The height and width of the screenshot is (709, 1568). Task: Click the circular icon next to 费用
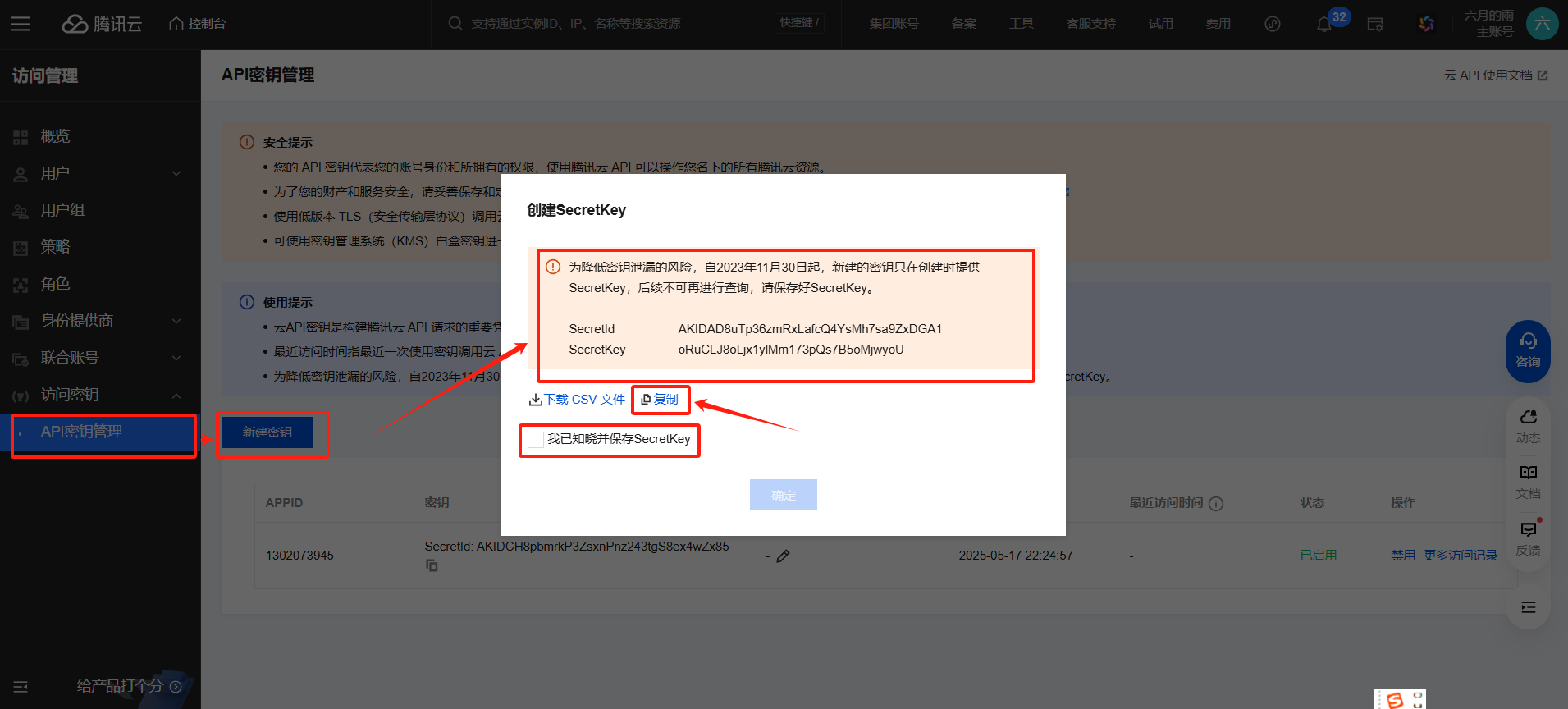pyautogui.click(x=1273, y=24)
